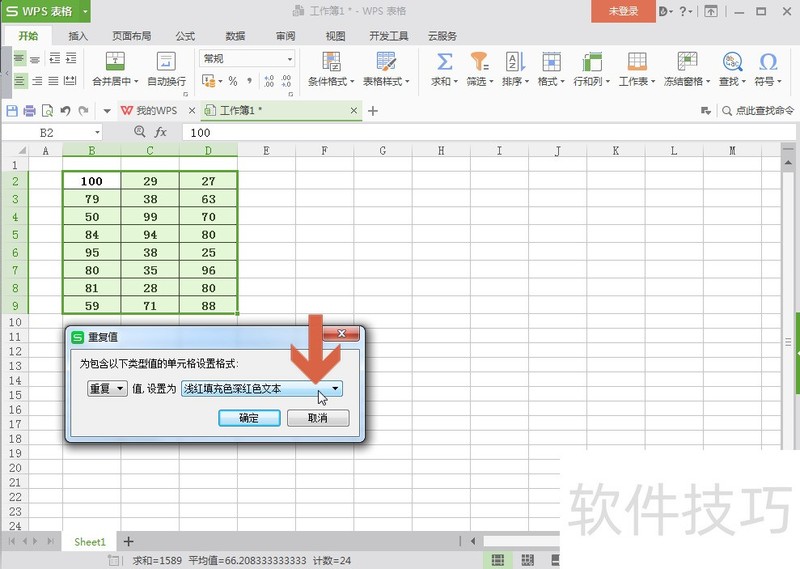Toggle top align button
This screenshot has height=569, width=800.
click(x=19, y=58)
